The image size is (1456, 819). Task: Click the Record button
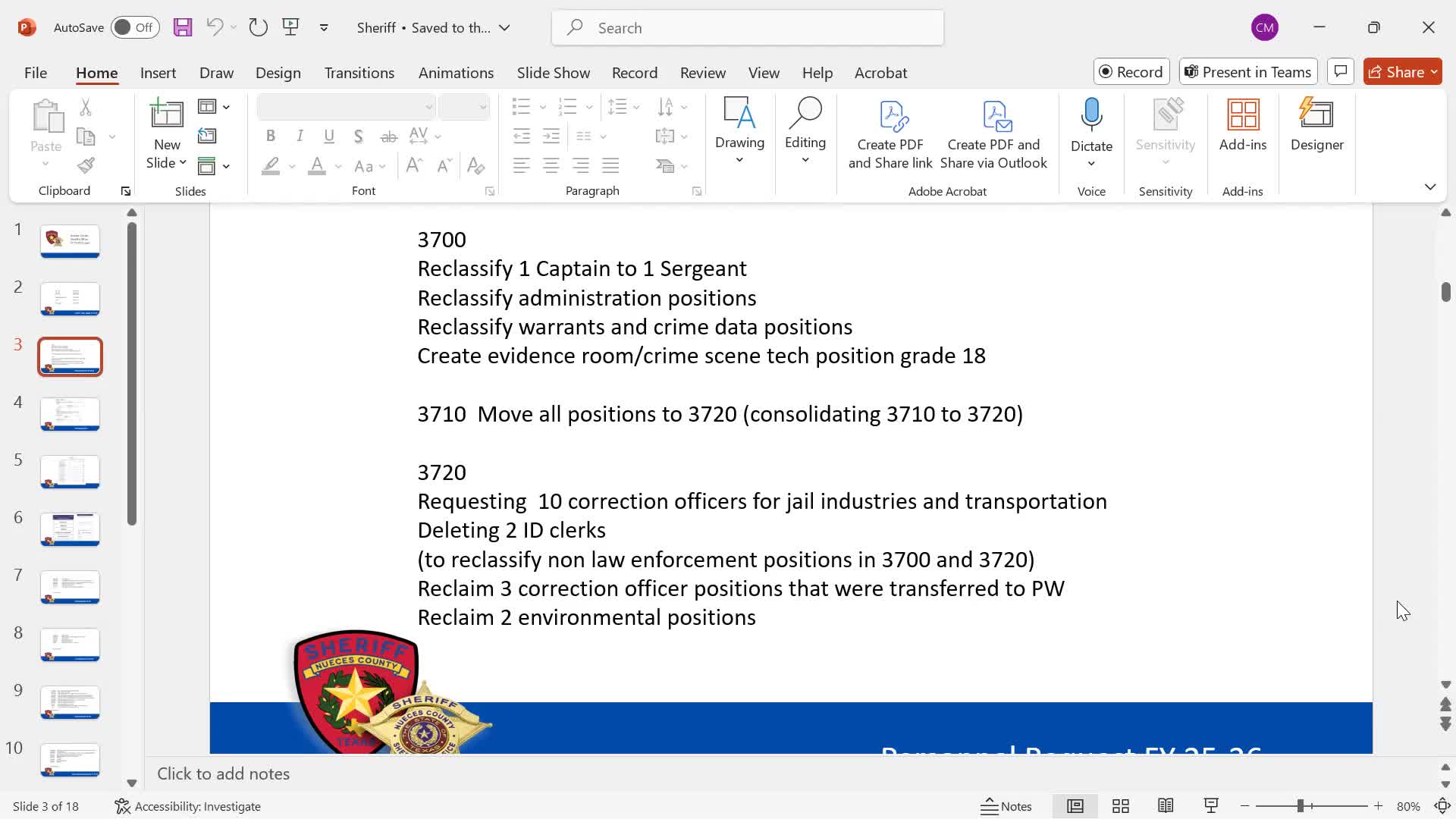point(1131,72)
